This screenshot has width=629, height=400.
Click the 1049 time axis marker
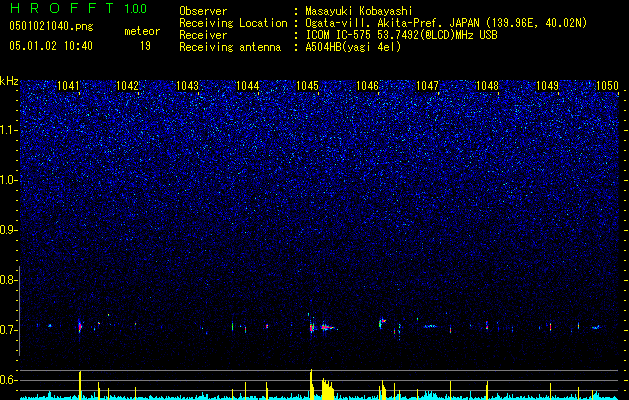547,86
